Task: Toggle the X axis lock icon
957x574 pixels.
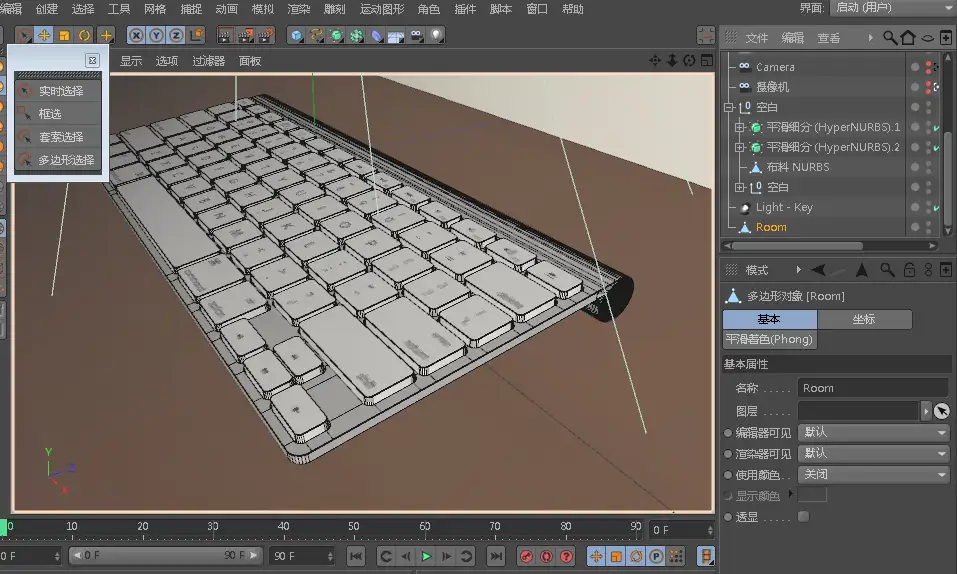Action: point(136,35)
